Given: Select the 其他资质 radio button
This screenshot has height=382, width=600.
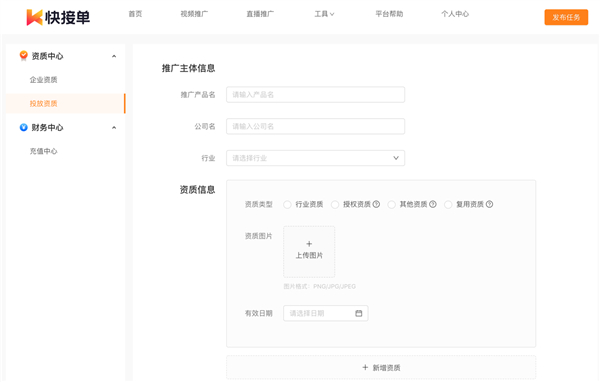Looking at the screenshot, I should [391, 205].
